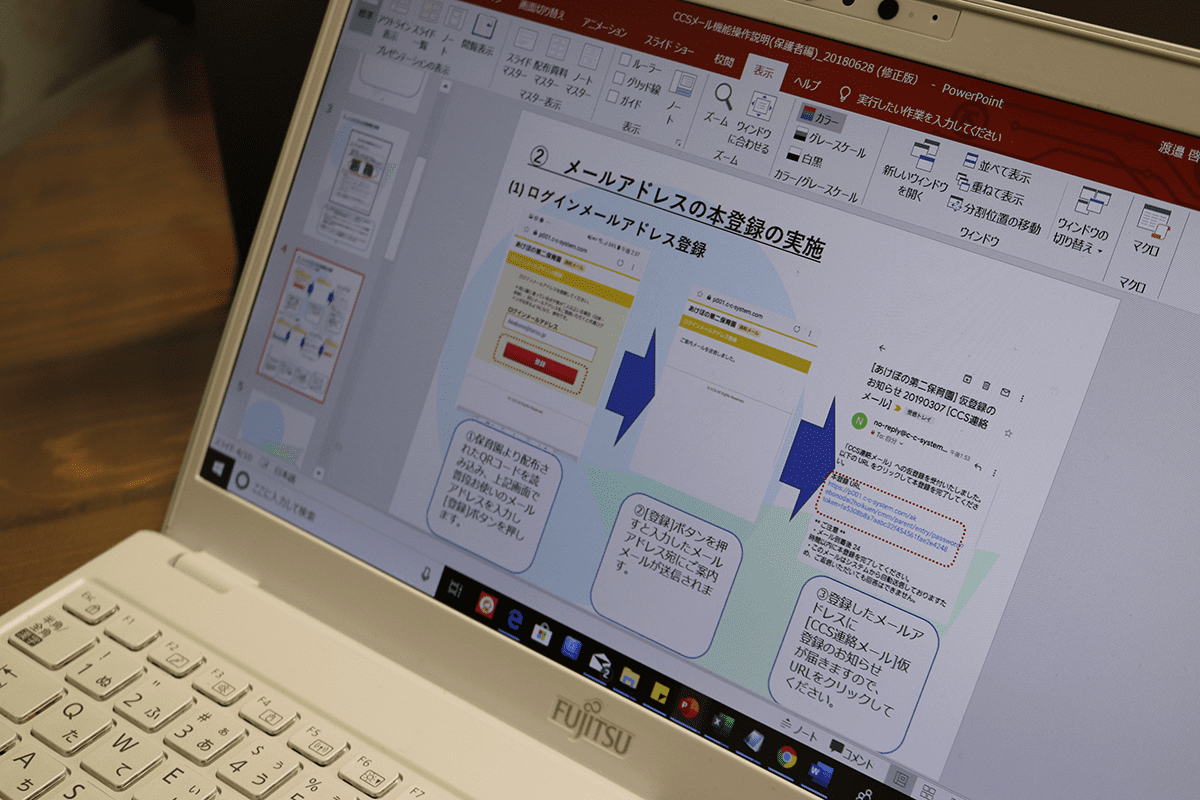Open the Show (表示) group dialog launcher

pos(682,143)
